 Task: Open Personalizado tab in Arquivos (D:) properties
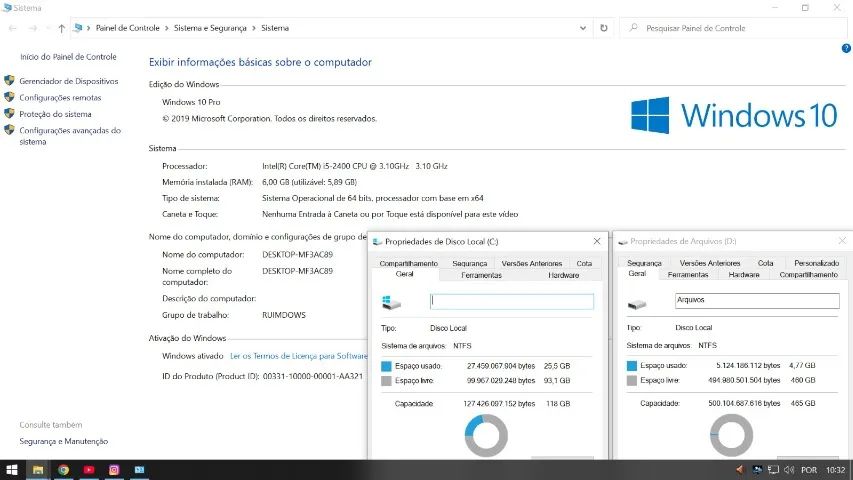(816, 263)
